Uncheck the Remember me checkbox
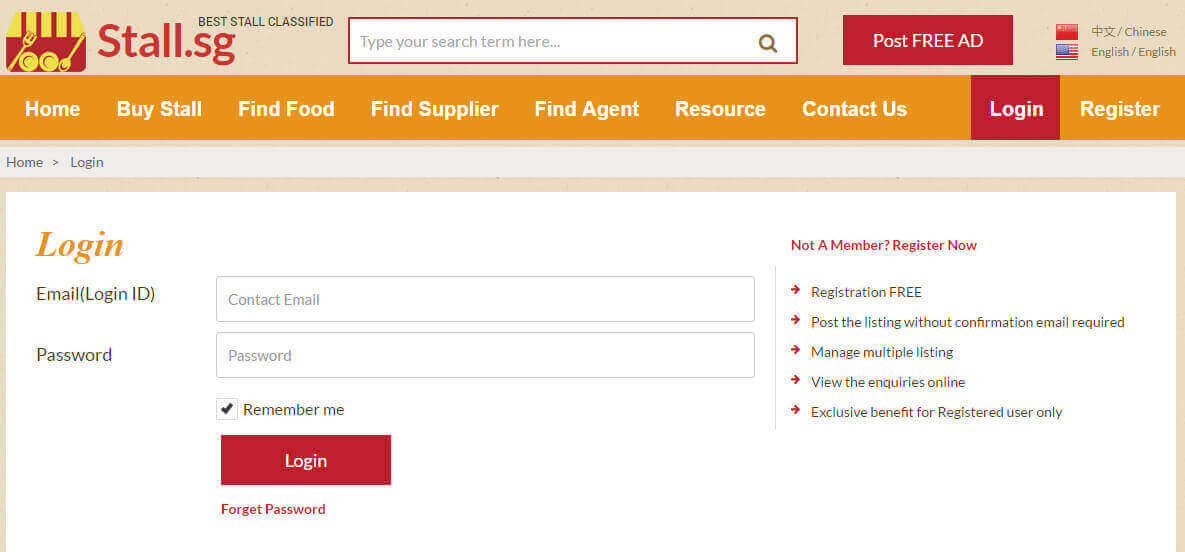The width and height of the screenshot is (1185, 552). pos(227,409)
